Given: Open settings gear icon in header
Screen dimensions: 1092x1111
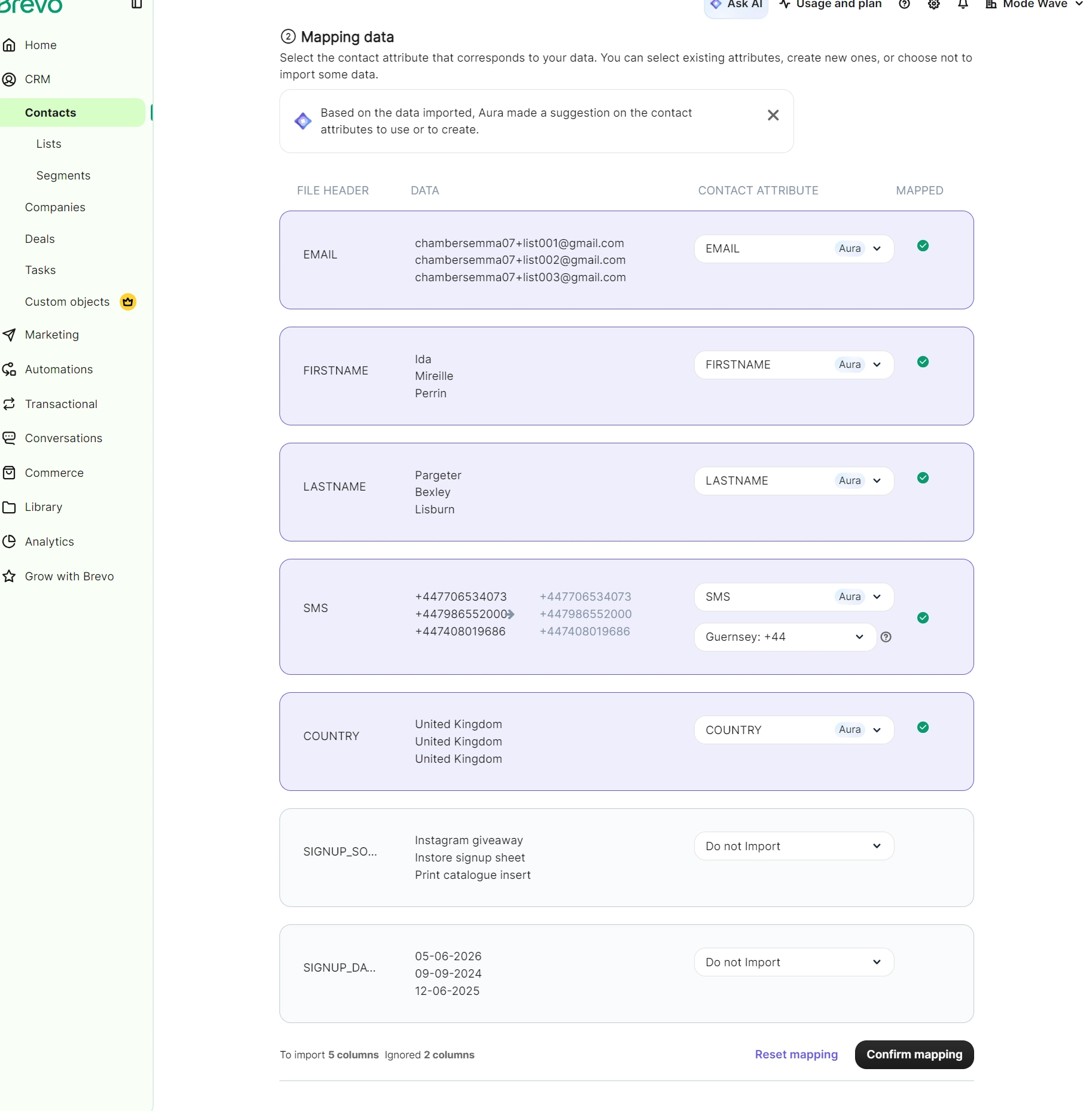Looking at the screenshot, I should [933, 4].
